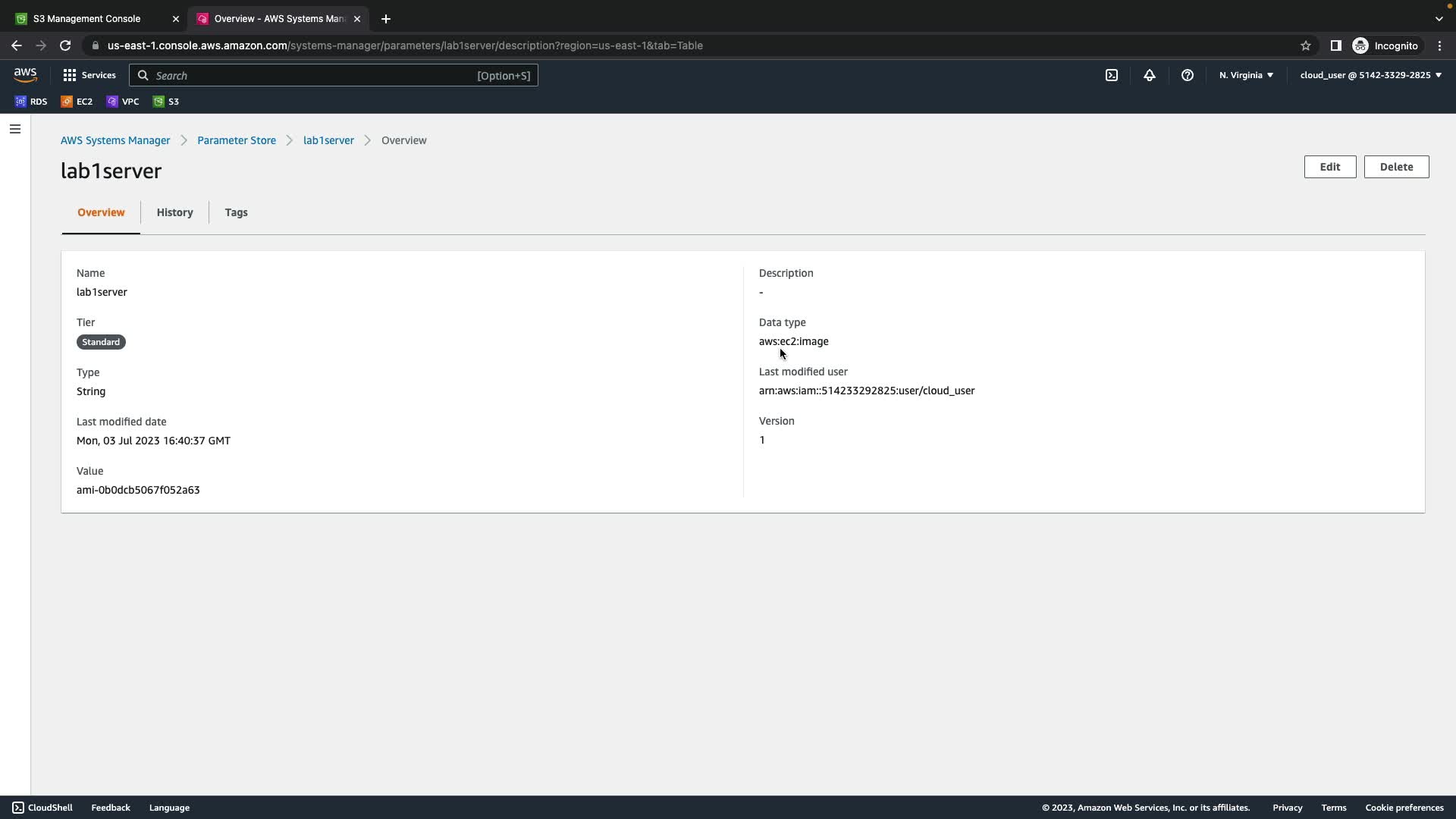1456x819 pixels.
Task: Expand the cloud_user account dropdown
Action: [x=1370, y=75]
